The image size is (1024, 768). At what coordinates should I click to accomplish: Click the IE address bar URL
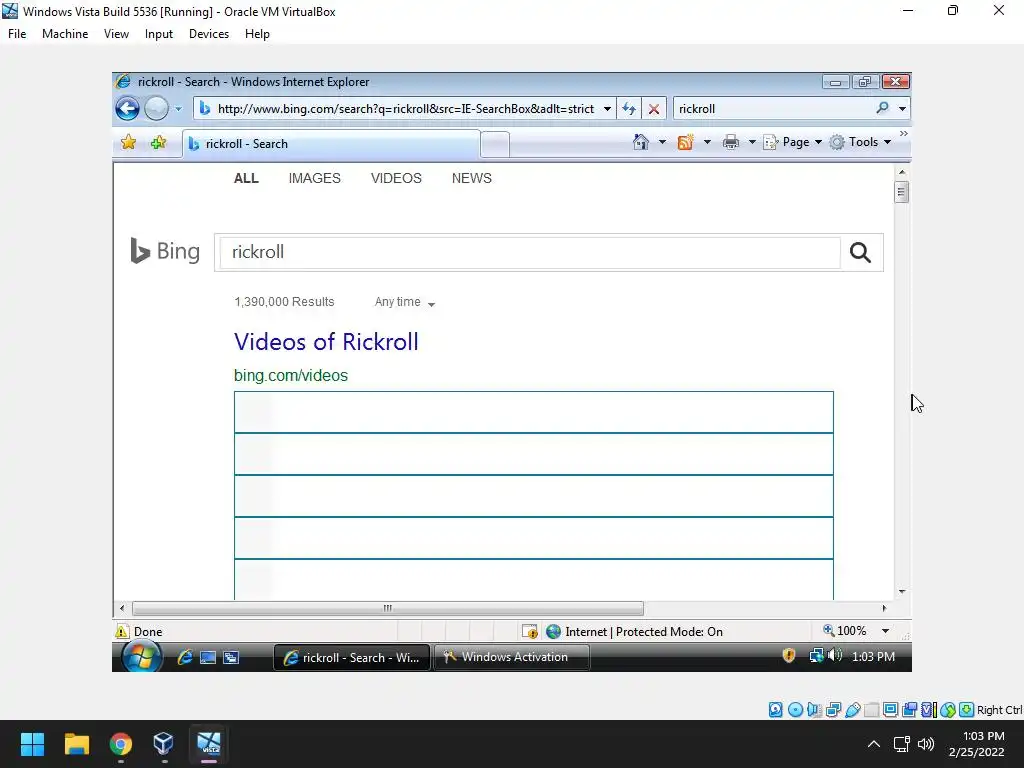[x=406, y=109]
